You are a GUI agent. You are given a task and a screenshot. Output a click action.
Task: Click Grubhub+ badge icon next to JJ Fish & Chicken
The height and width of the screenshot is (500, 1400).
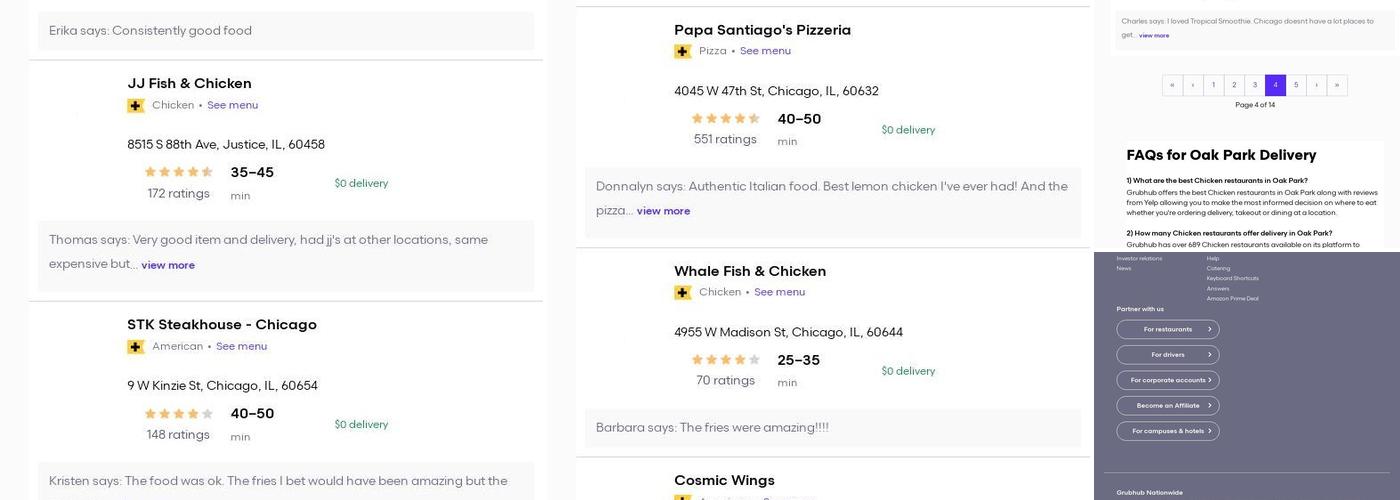coord(136,105)
